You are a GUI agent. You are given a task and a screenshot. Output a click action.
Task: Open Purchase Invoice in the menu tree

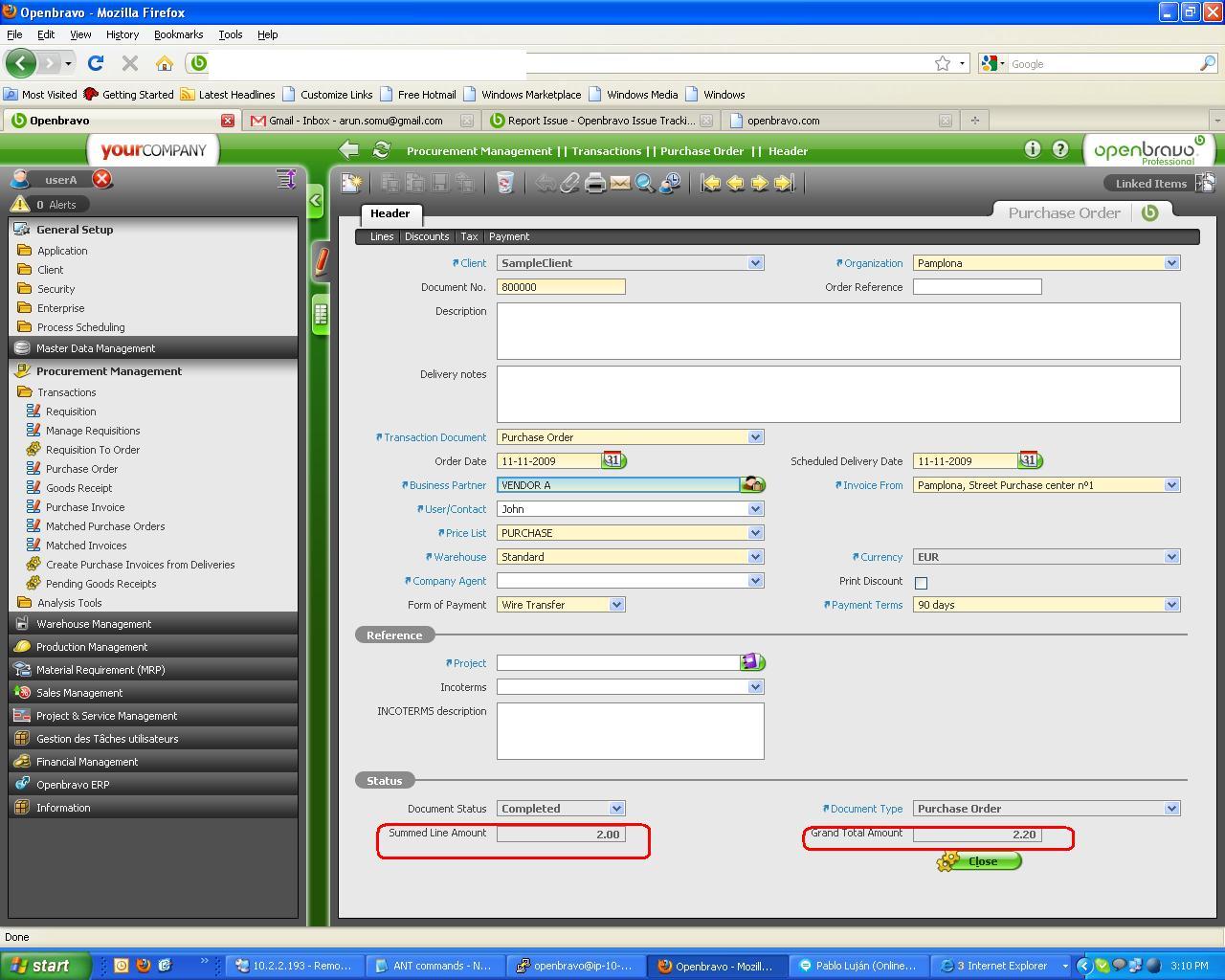point(85,507)
